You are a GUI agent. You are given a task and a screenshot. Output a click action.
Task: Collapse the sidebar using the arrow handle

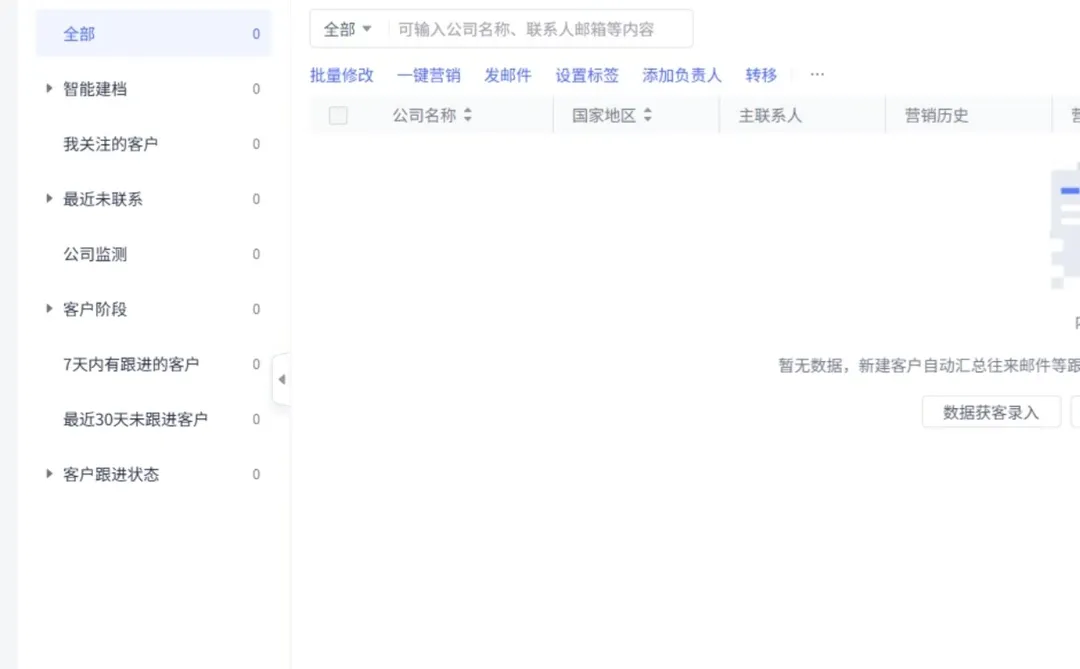(282, 380)
